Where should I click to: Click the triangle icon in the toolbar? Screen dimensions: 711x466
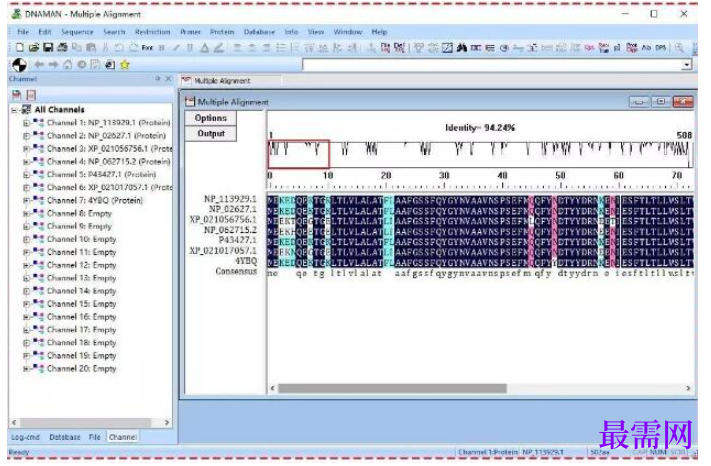coord(205,48)
